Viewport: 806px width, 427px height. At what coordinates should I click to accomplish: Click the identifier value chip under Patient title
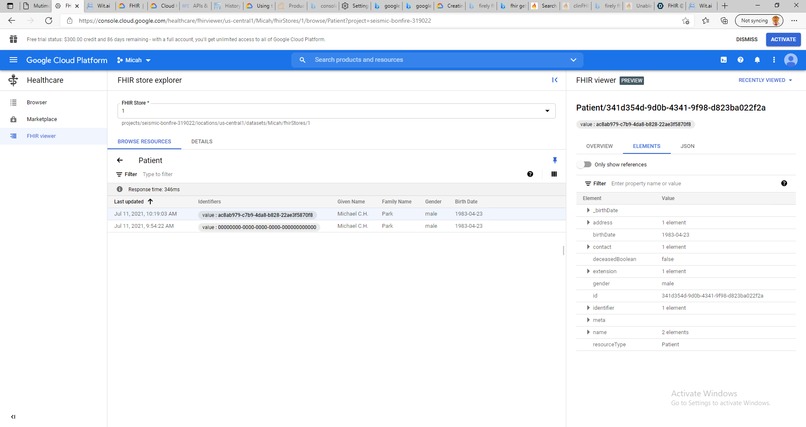(635, 124)
